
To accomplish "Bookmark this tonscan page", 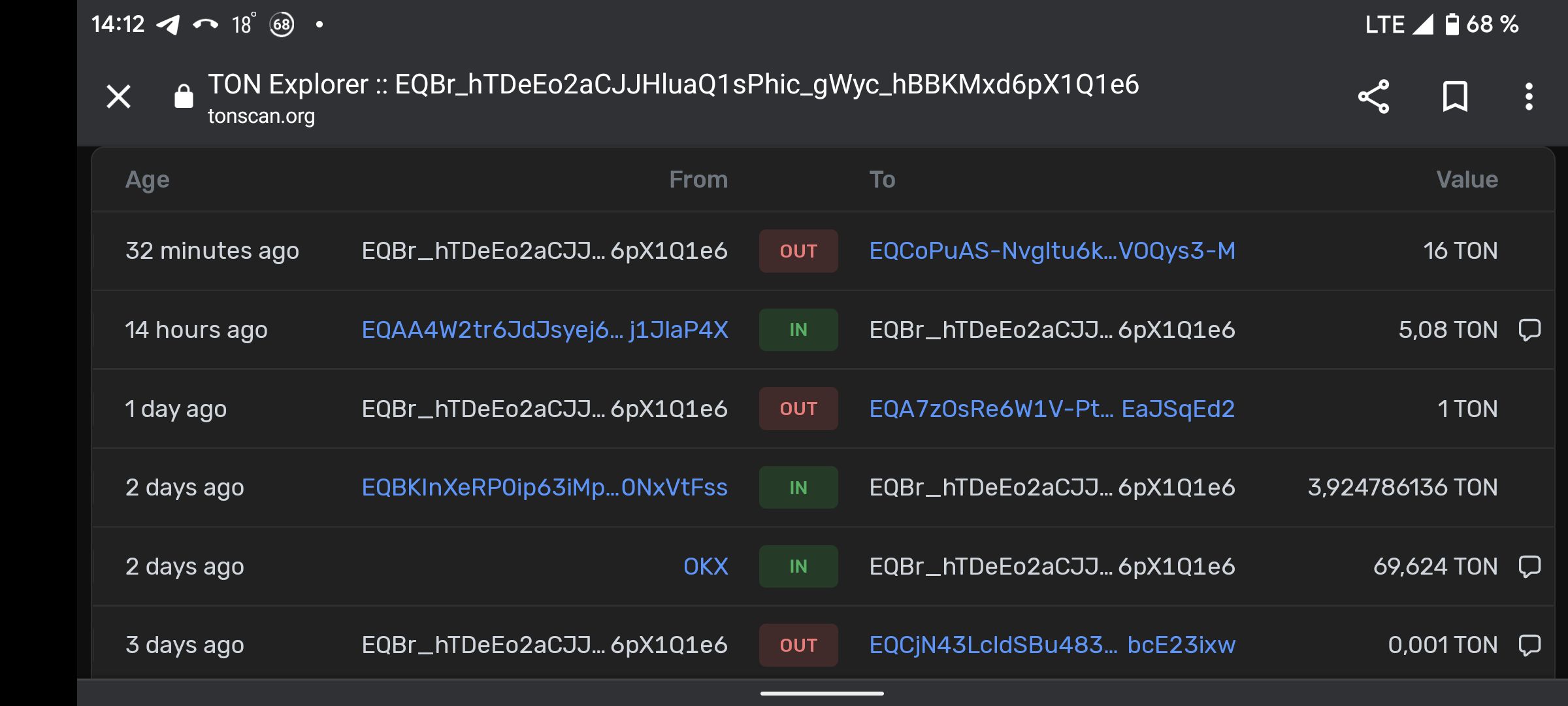I will (1455, 97).
